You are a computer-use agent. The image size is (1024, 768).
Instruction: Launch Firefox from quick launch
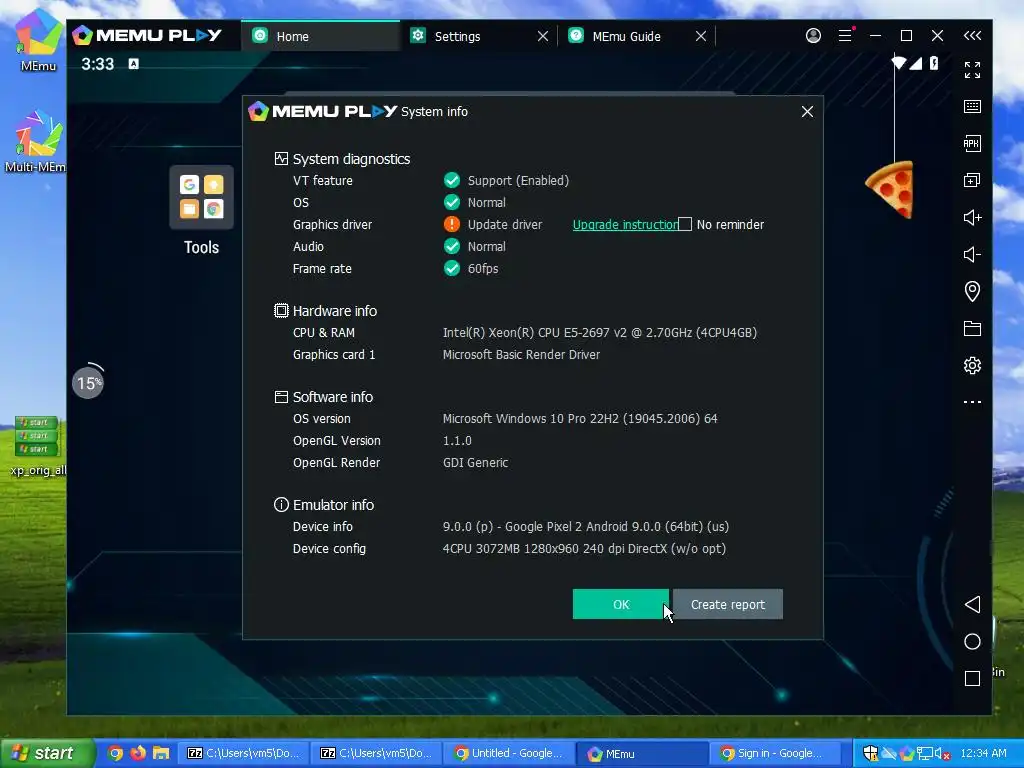click(138, 753)
